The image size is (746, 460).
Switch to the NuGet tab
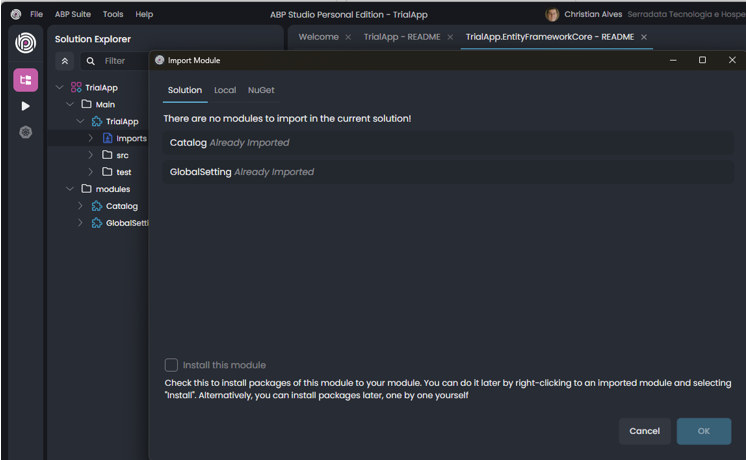coord(261,90)
